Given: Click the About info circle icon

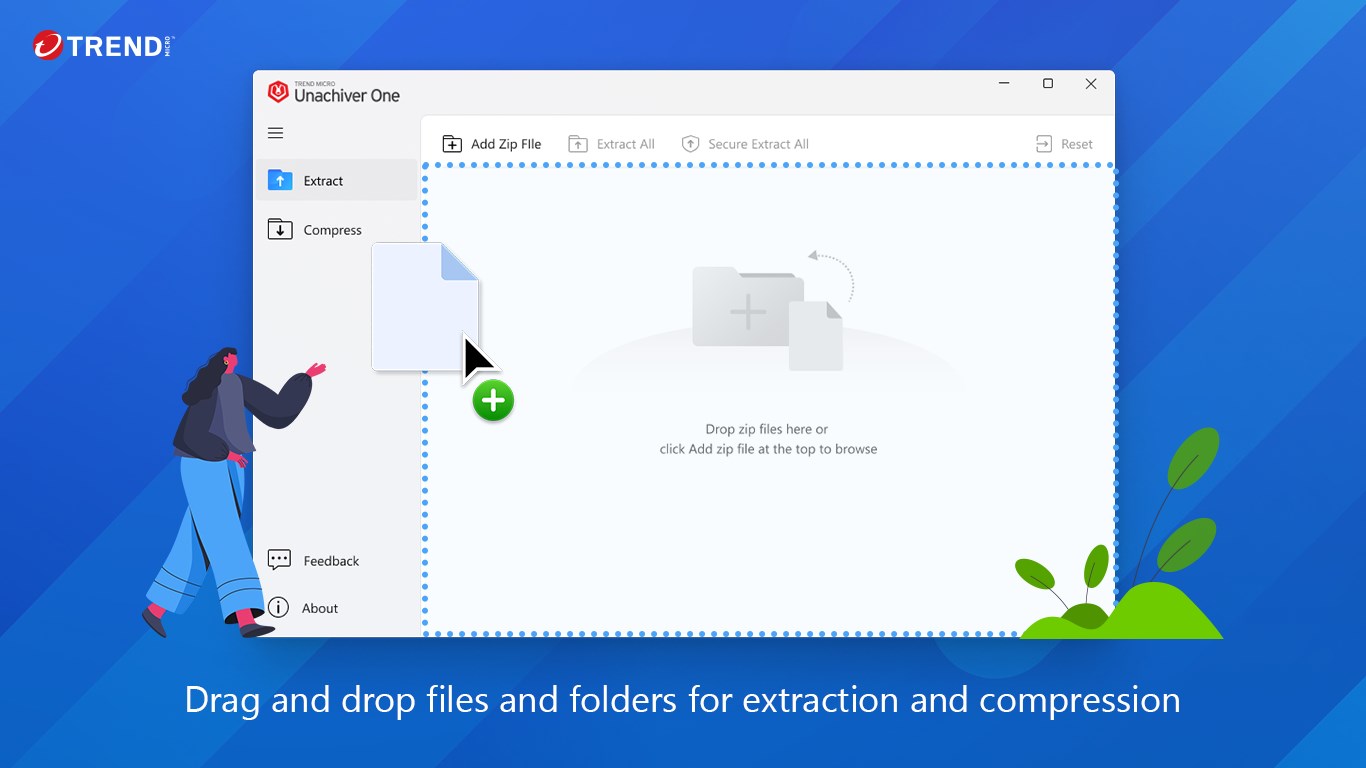Looking at the screenshot, I should pyautogui.click(x=279, y=608).
